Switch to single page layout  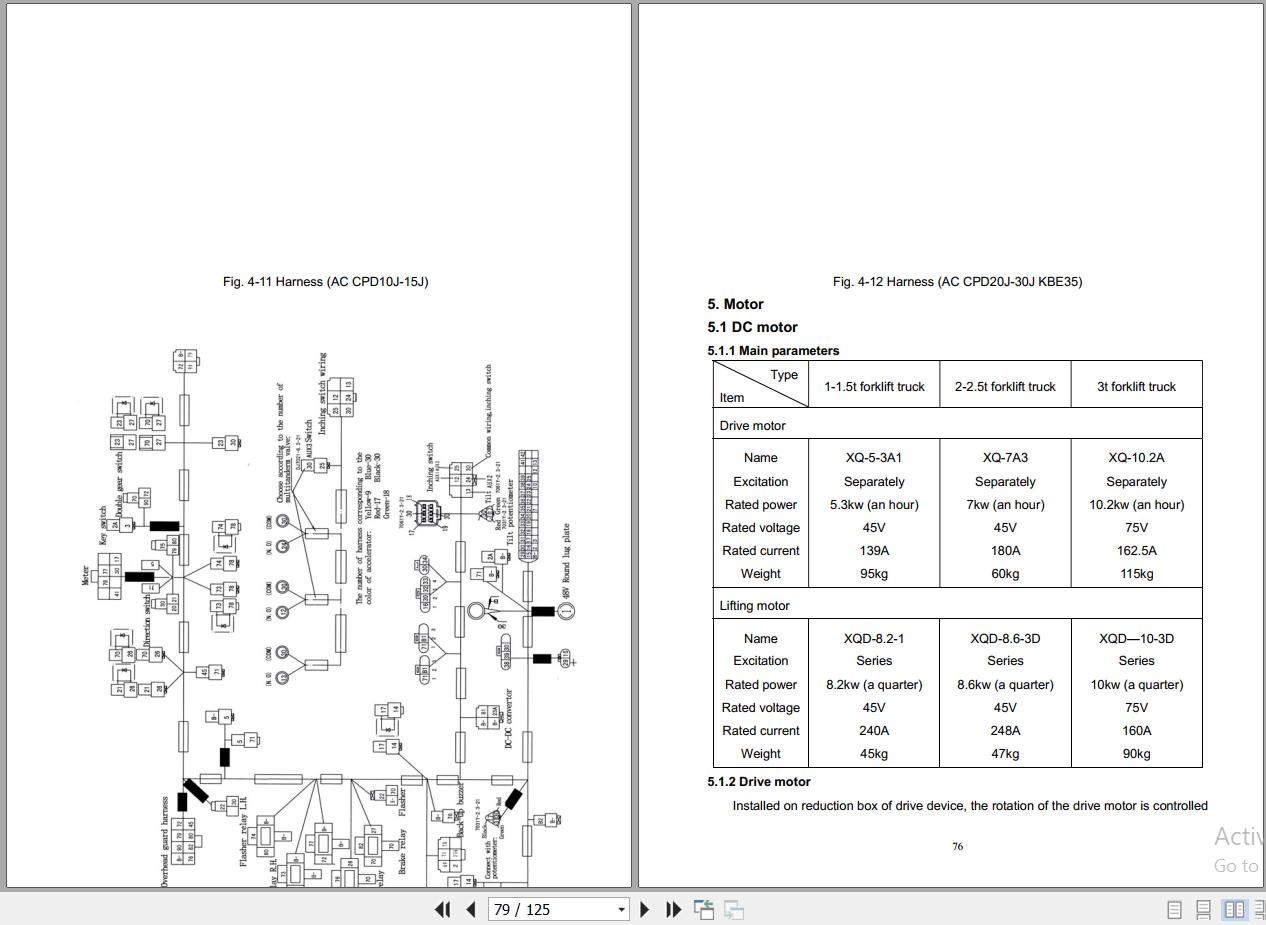pos(1175,909)
